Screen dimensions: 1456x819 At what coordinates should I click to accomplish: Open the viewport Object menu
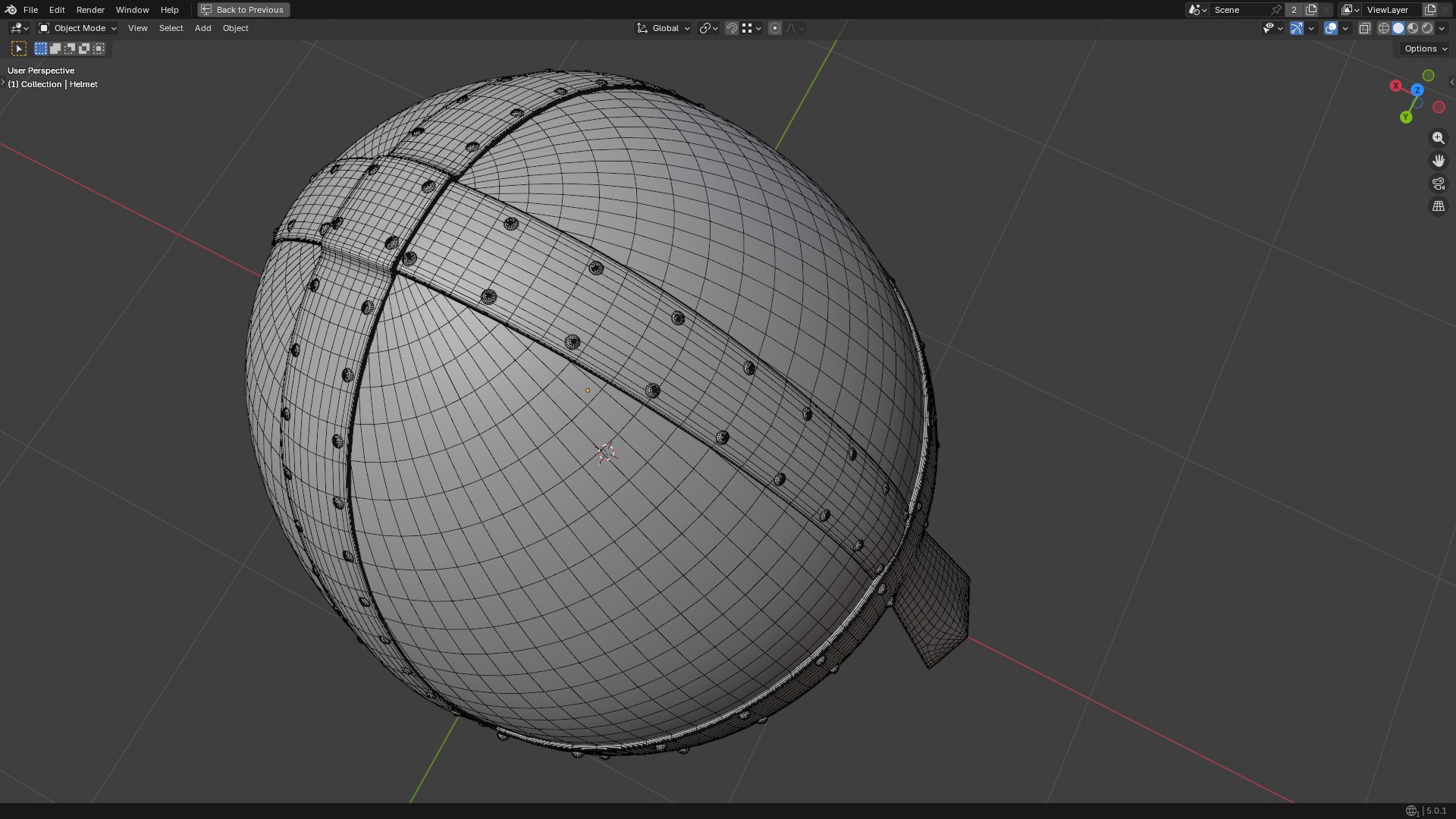[235, 28]
